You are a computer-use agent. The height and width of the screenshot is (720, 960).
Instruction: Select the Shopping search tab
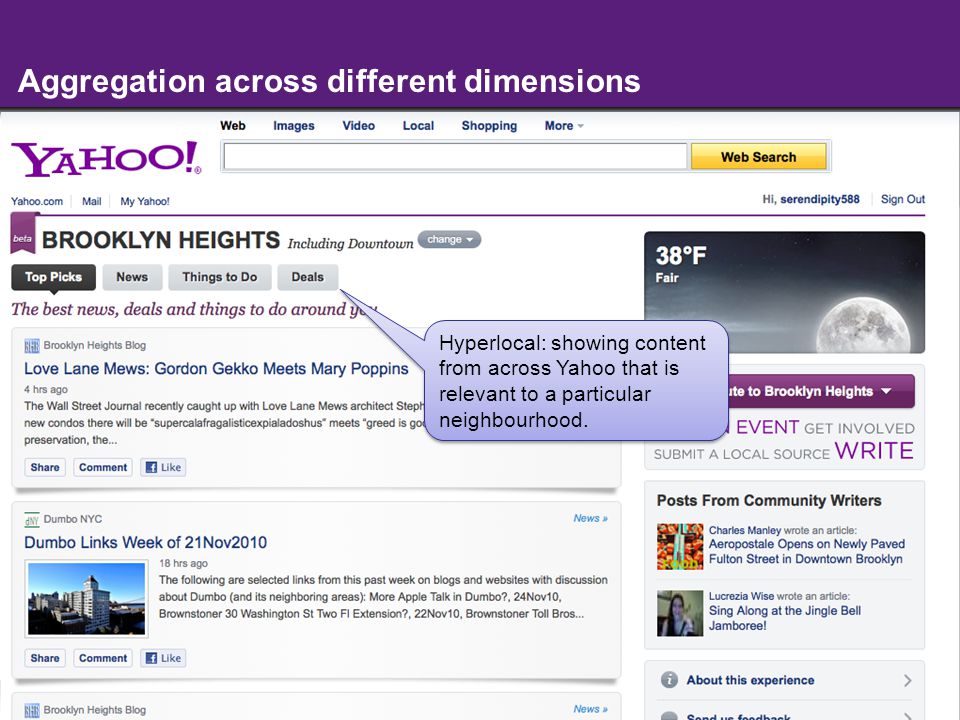[x=489, y=126]
